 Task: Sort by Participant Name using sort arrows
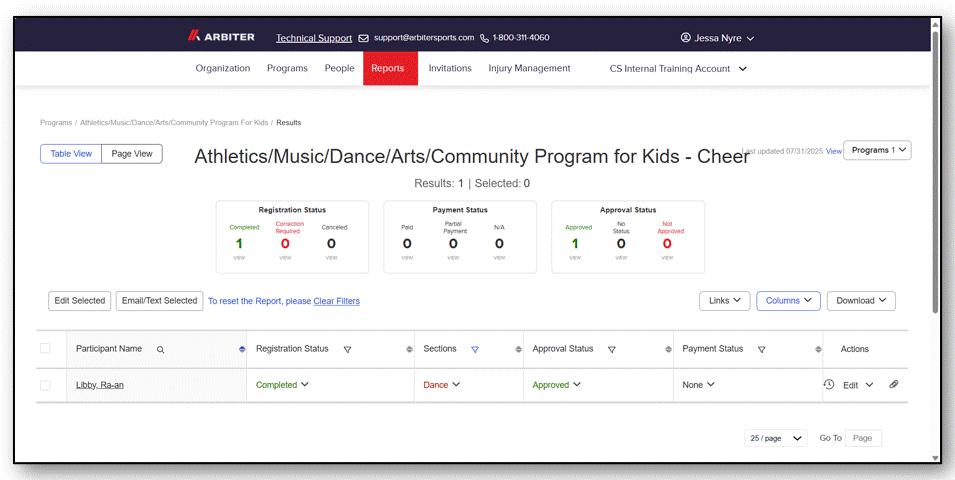(242, 350)
